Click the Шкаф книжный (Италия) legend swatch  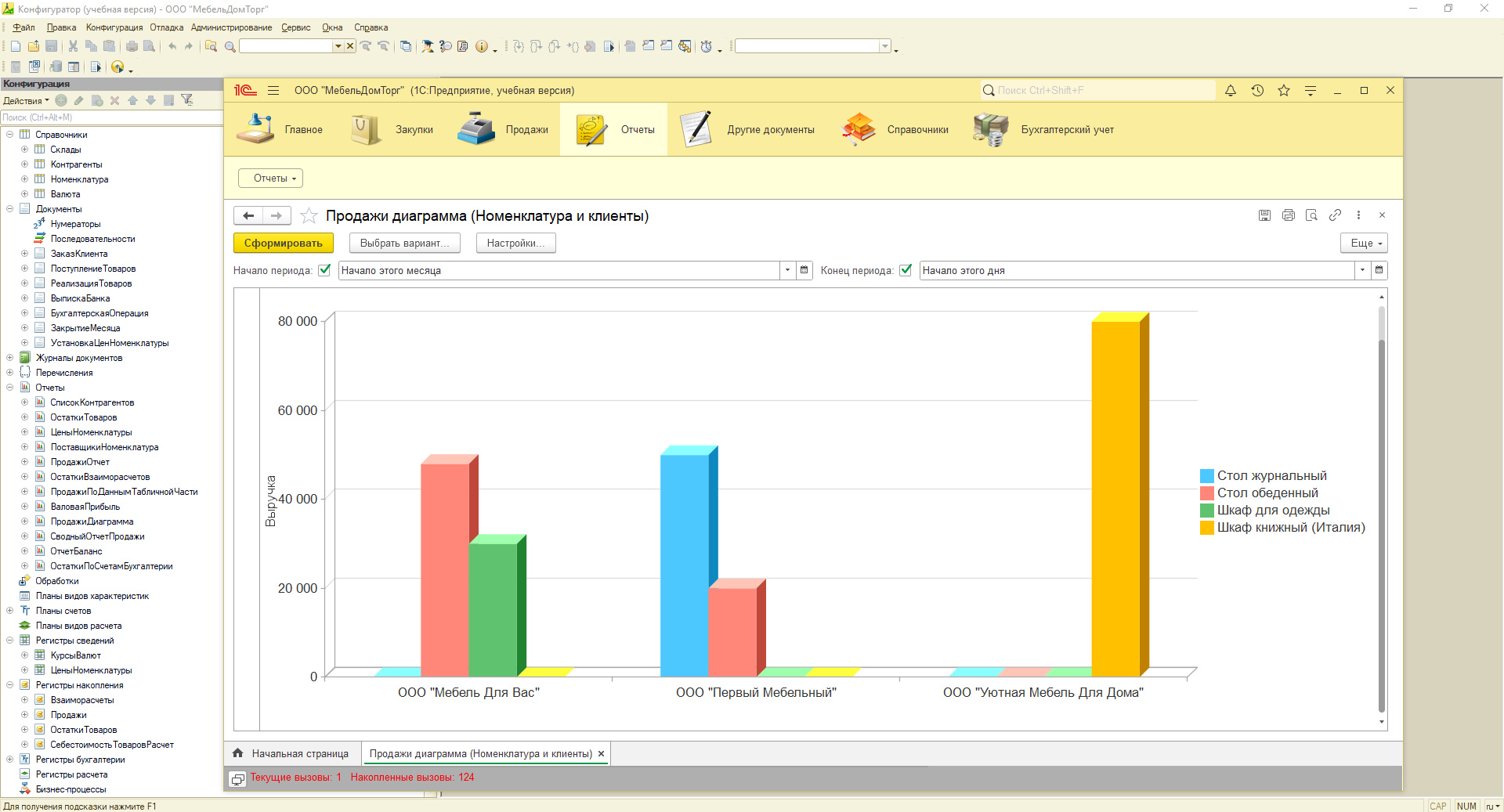point(1206,528)
